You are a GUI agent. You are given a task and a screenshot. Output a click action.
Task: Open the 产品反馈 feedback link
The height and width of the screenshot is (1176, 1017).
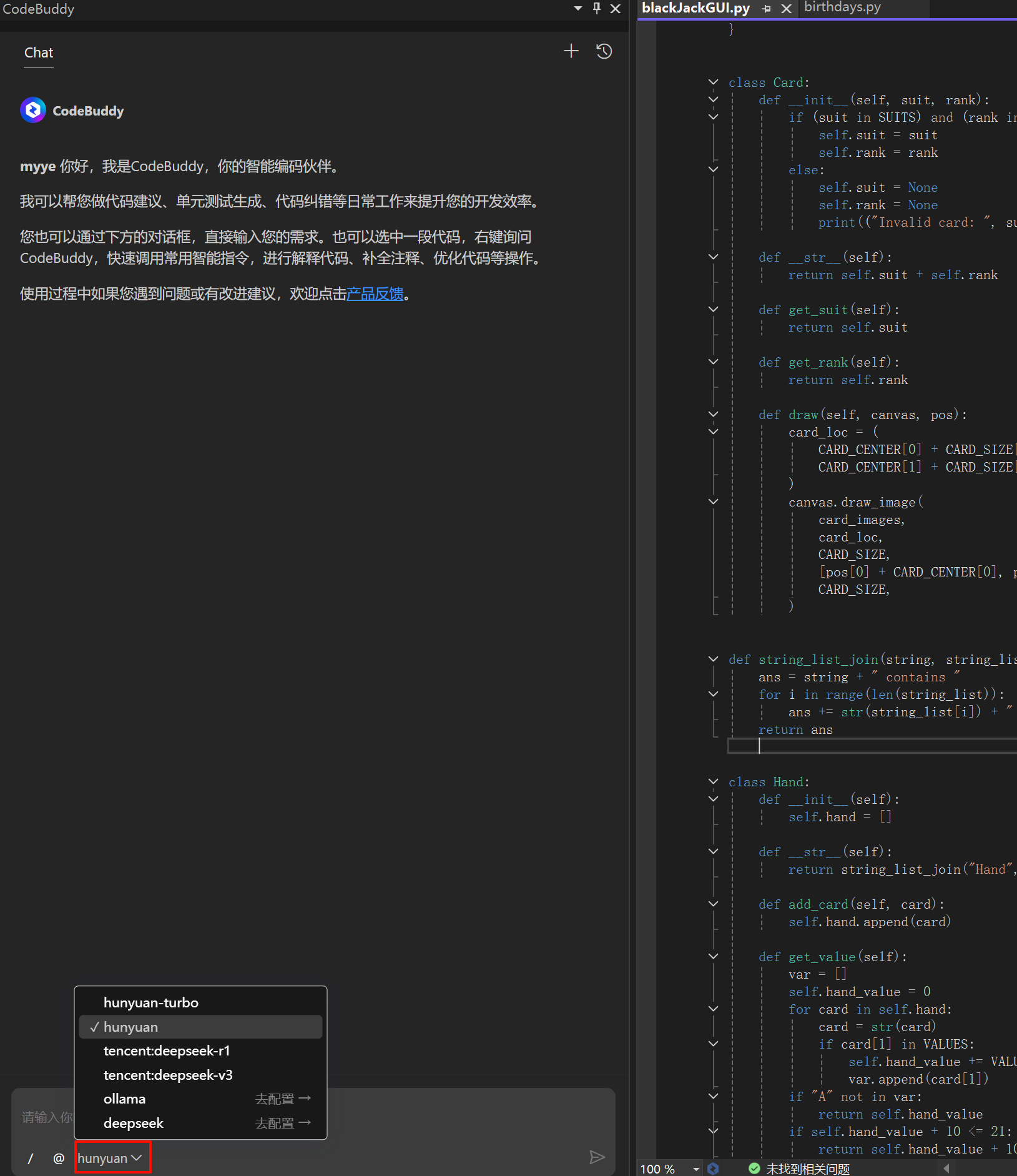click(375, 294)
